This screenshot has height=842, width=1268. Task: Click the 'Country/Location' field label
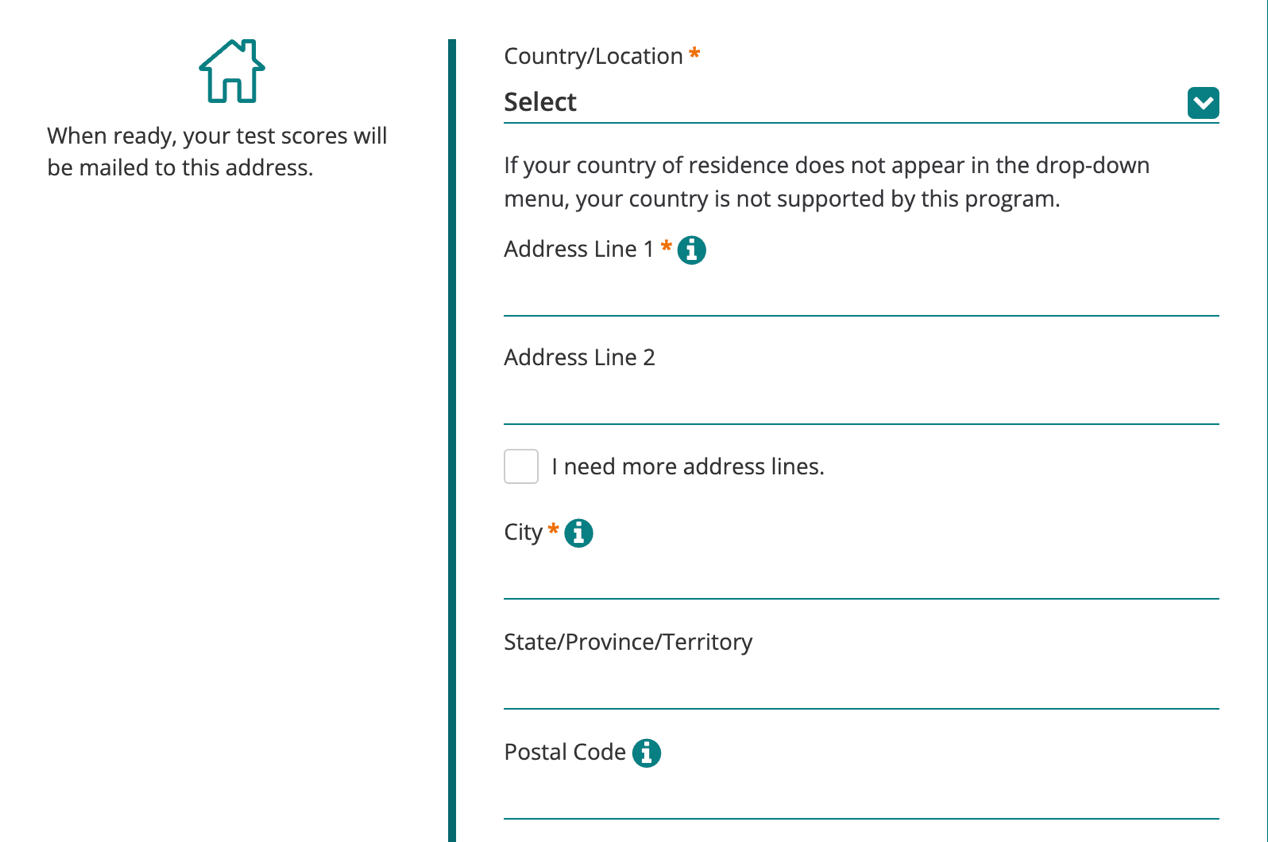593,56
